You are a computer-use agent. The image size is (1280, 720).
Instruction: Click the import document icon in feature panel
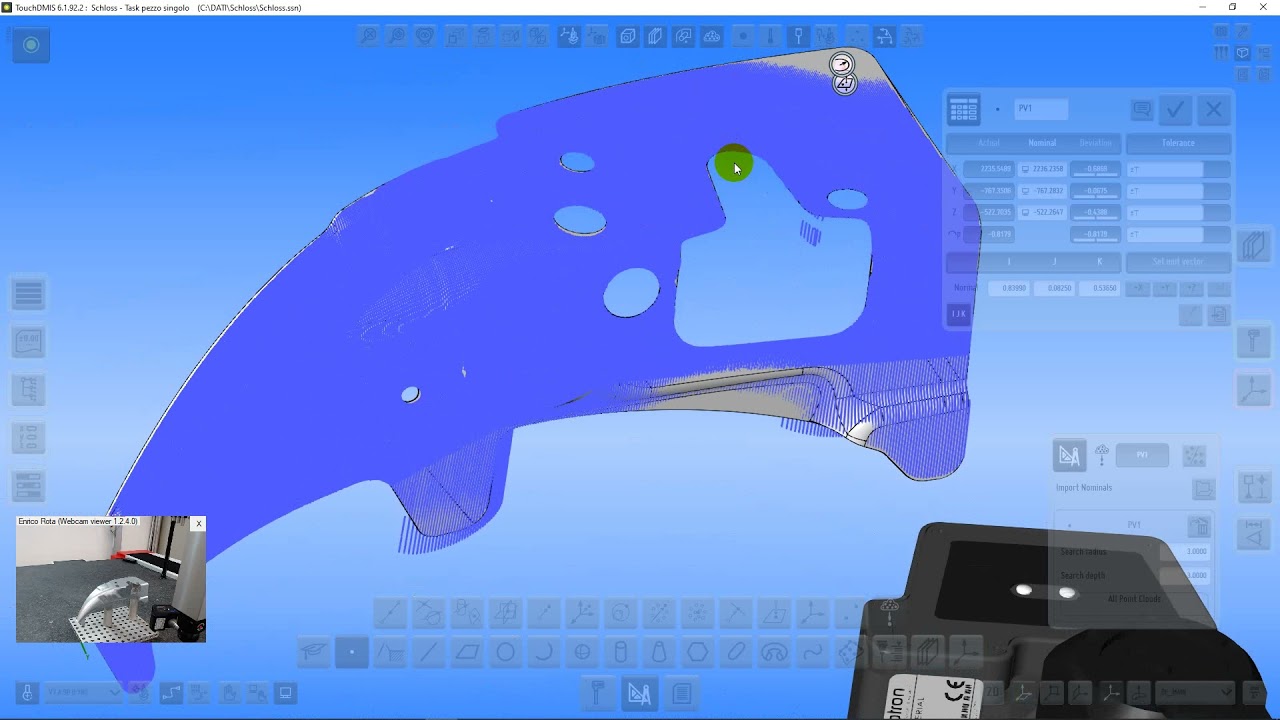1218,315
